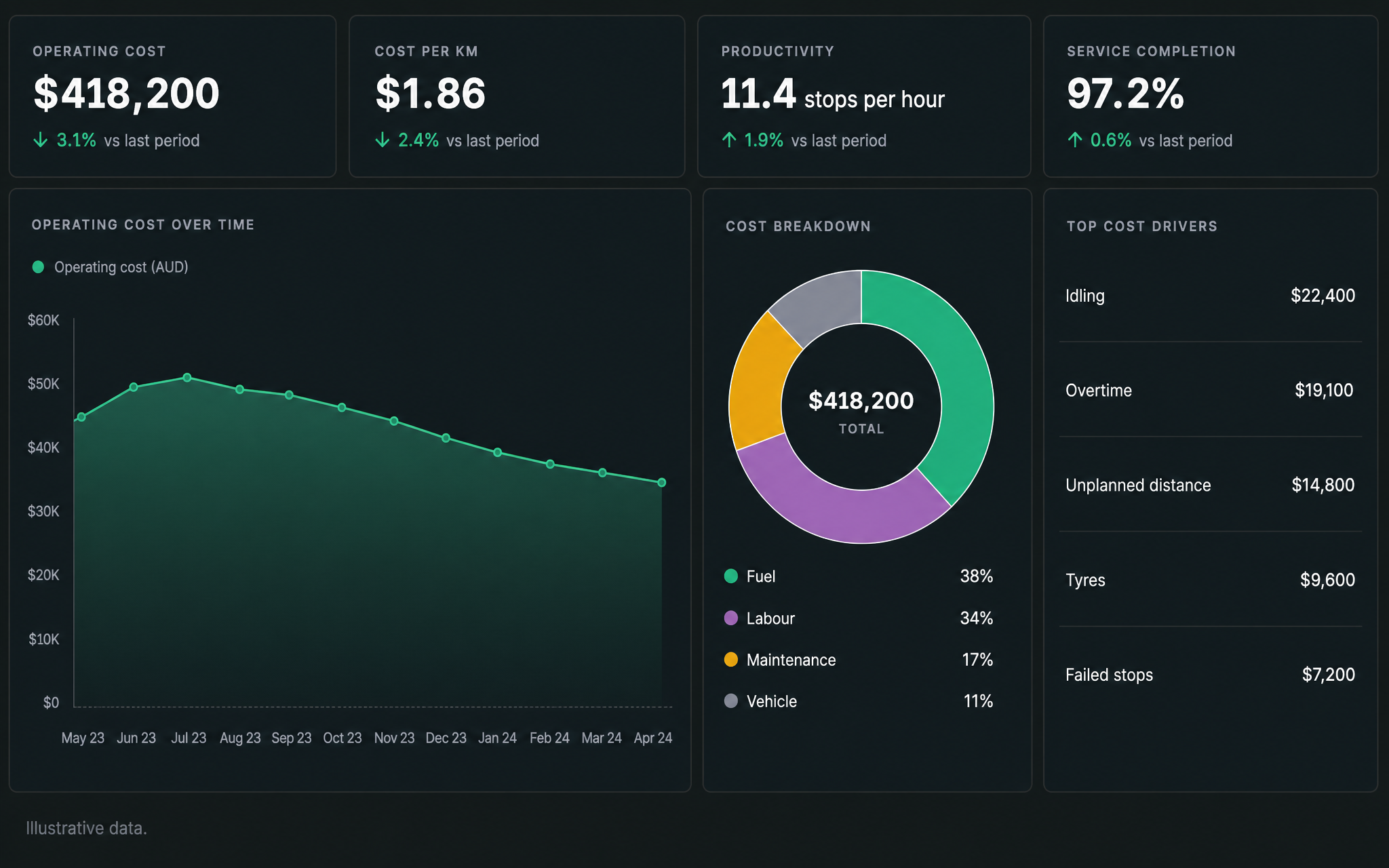The width and height of the screenshot is (1389, 868).
Task: Click the 2.4% change in Cost per KM
Action: [x=418, y=140]
